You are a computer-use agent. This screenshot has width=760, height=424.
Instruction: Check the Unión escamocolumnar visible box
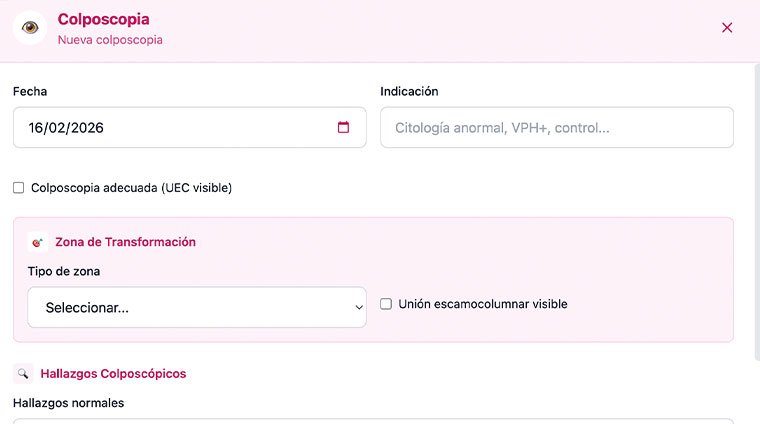tap(386, 304)
